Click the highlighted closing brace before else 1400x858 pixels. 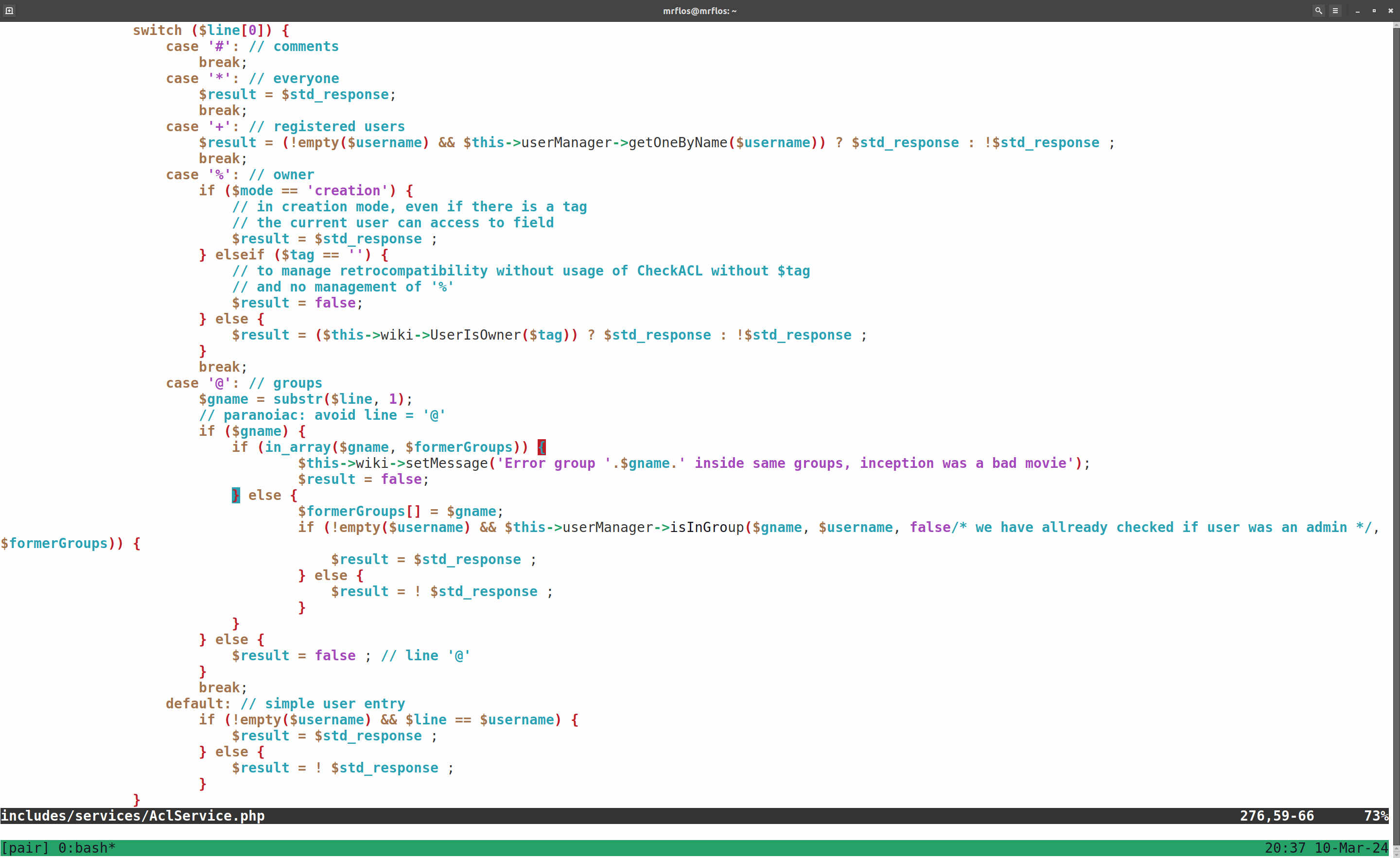point(236,495)
